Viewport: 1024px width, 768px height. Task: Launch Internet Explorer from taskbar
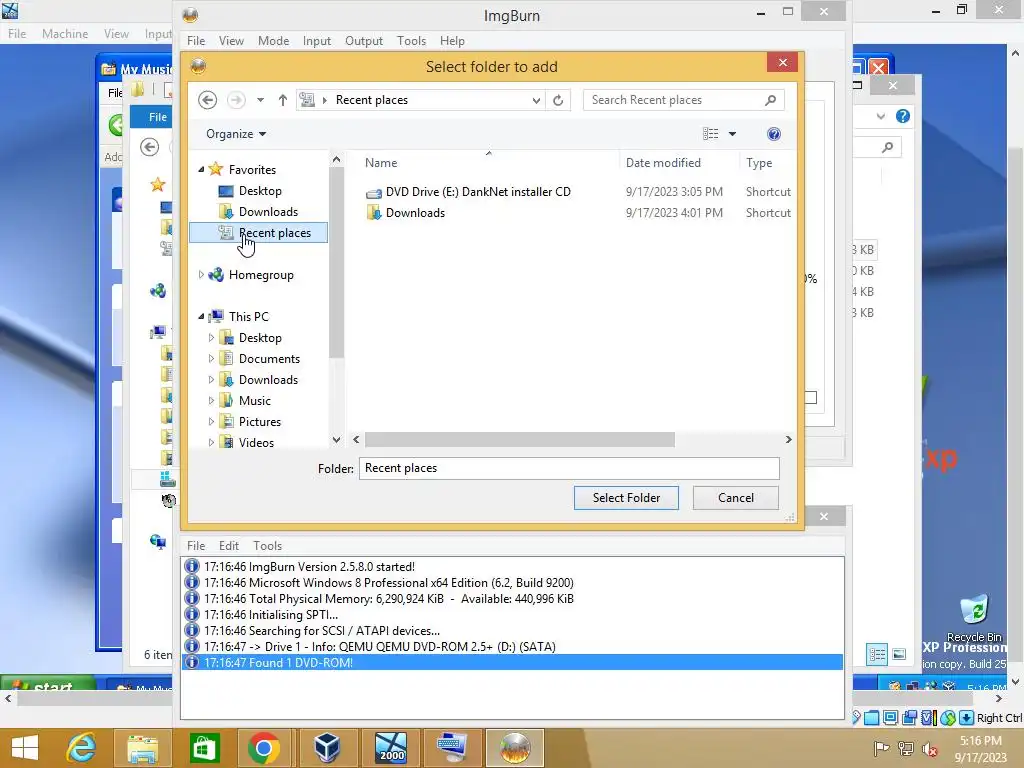pos(82,748)
